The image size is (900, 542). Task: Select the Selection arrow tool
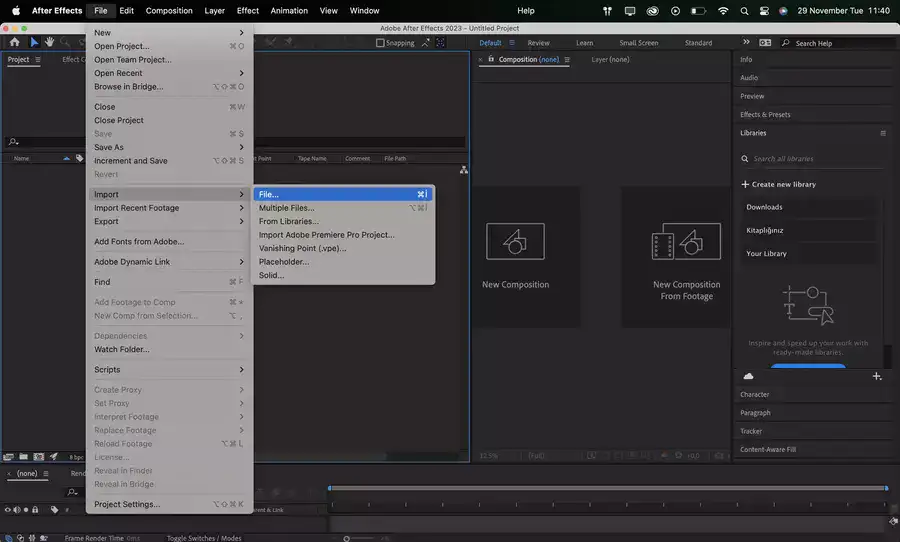[34, 42]
